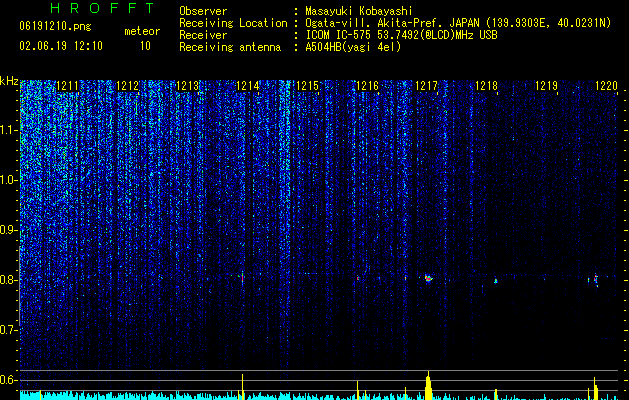Image resolution: width=629 pixels, height=400 pixels.
Task: Select the A504HB(yagi 4el) antenna text
Action: 353,47
